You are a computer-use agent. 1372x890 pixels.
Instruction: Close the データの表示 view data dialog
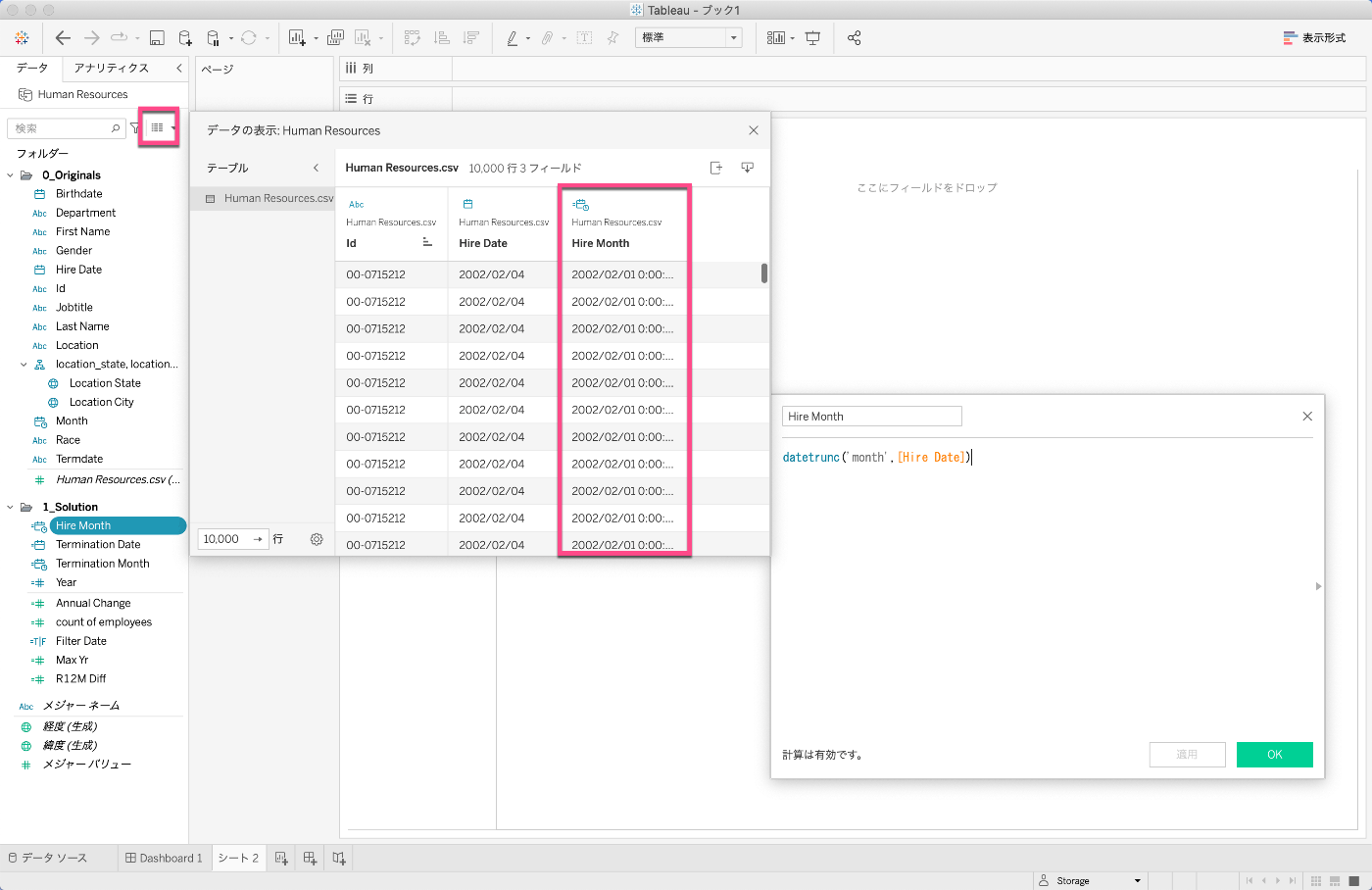754,130
